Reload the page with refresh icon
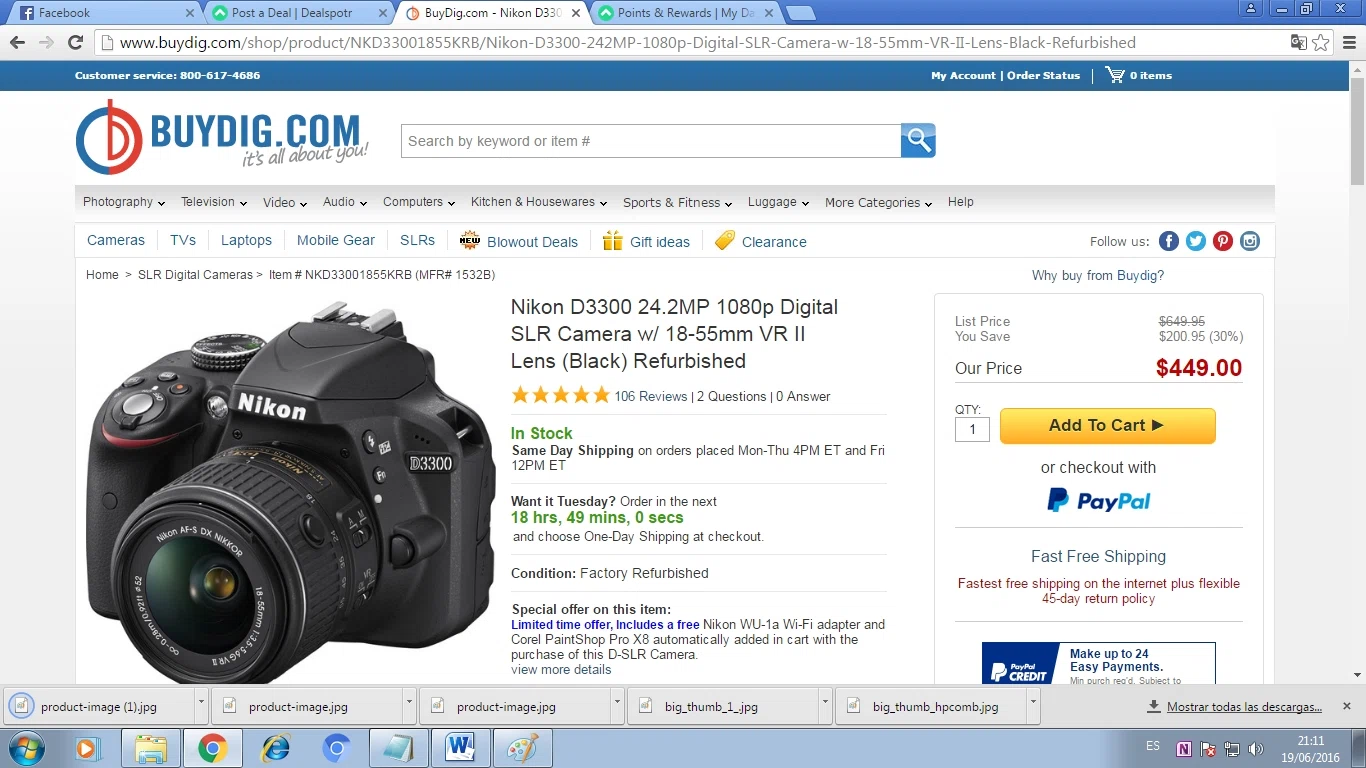The image size is (1366, 768). (75, 42)
